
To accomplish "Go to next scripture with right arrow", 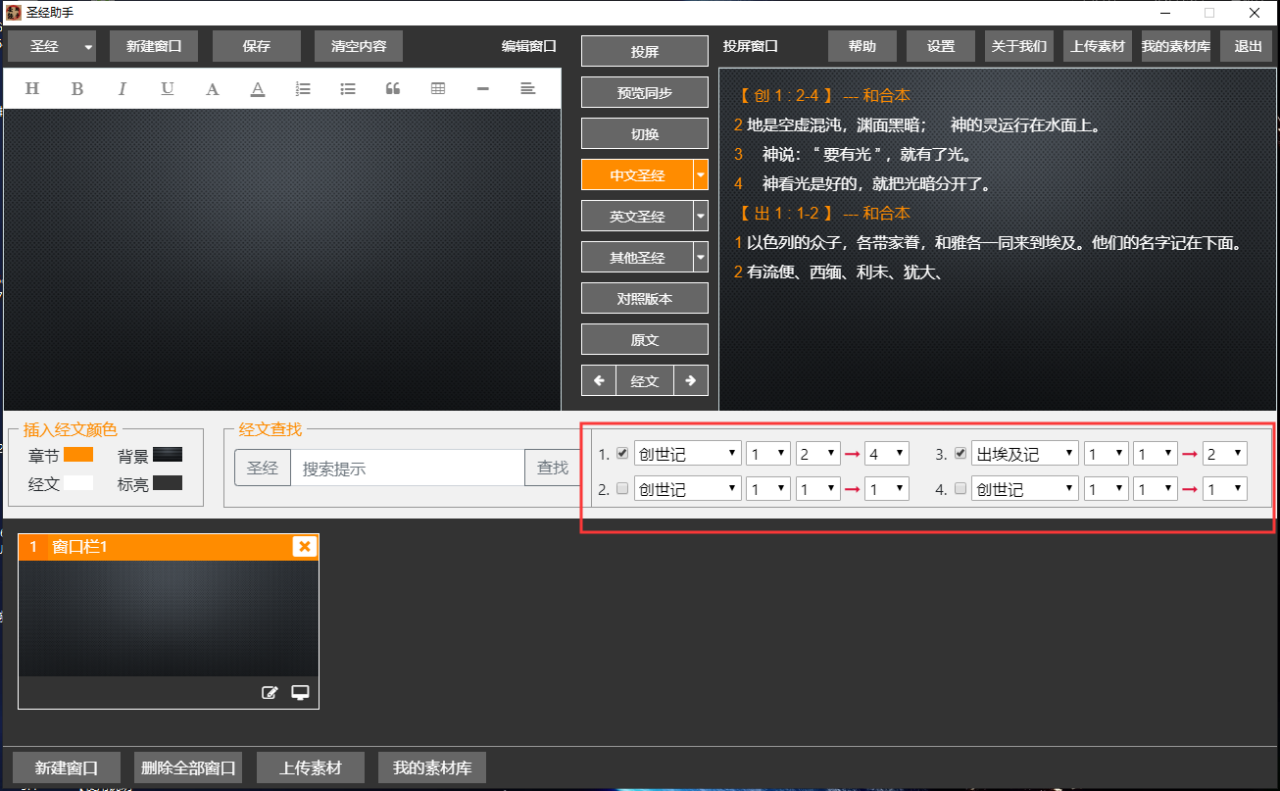I will pos(691,381).
